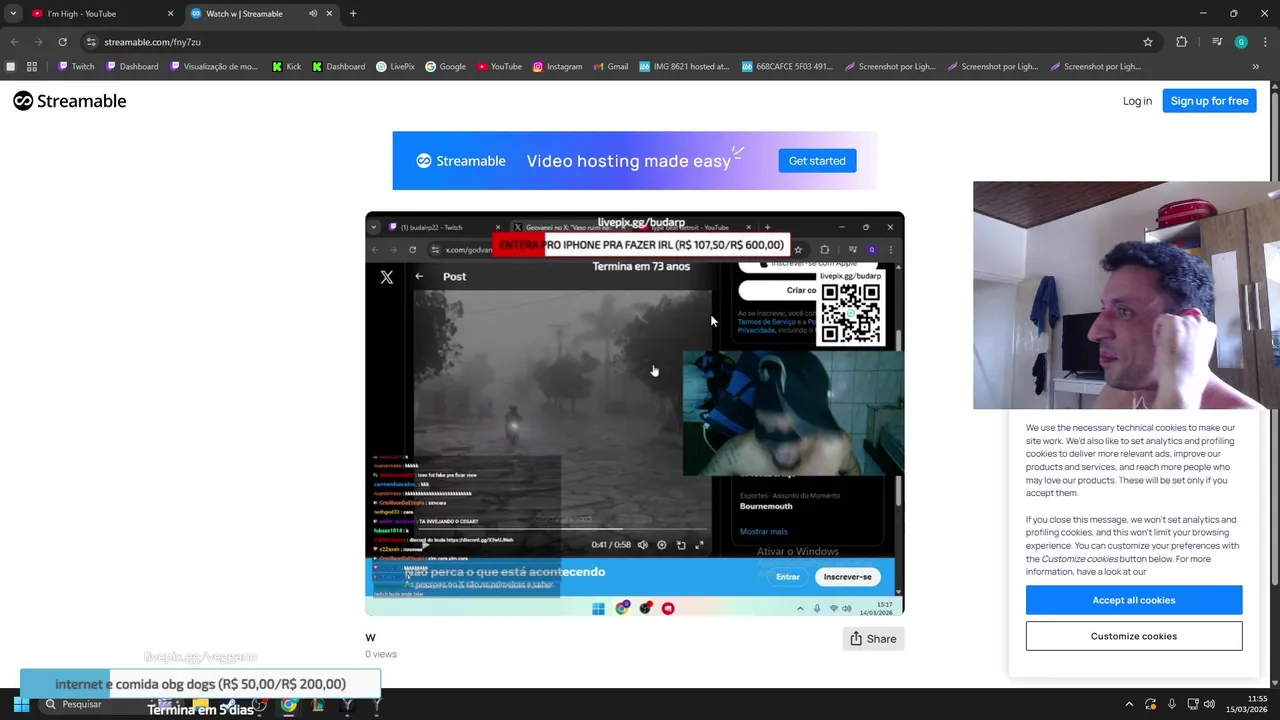The width and height of the screenshot is (1280, 720).
Task: Open the Kick-icon Dashboard bookmark
Action: pos(339,67)
